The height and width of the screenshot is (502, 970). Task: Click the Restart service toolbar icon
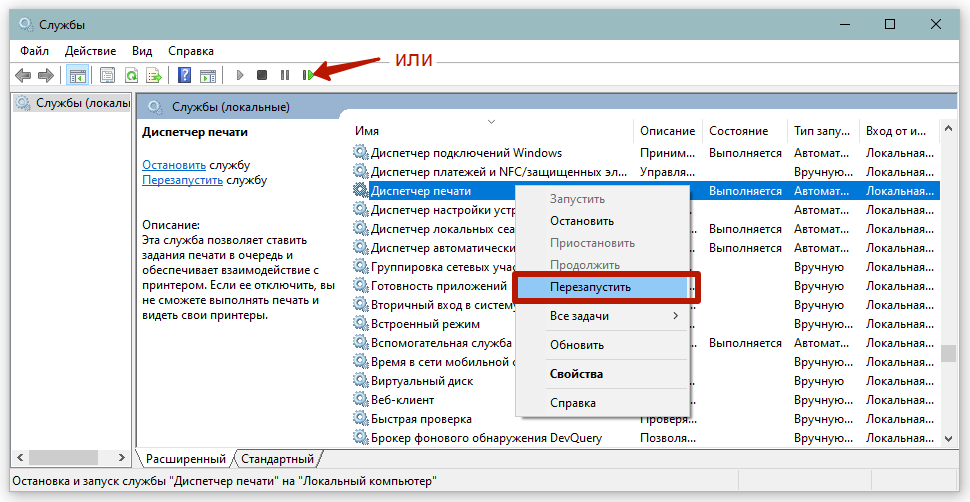pos(308,75)
